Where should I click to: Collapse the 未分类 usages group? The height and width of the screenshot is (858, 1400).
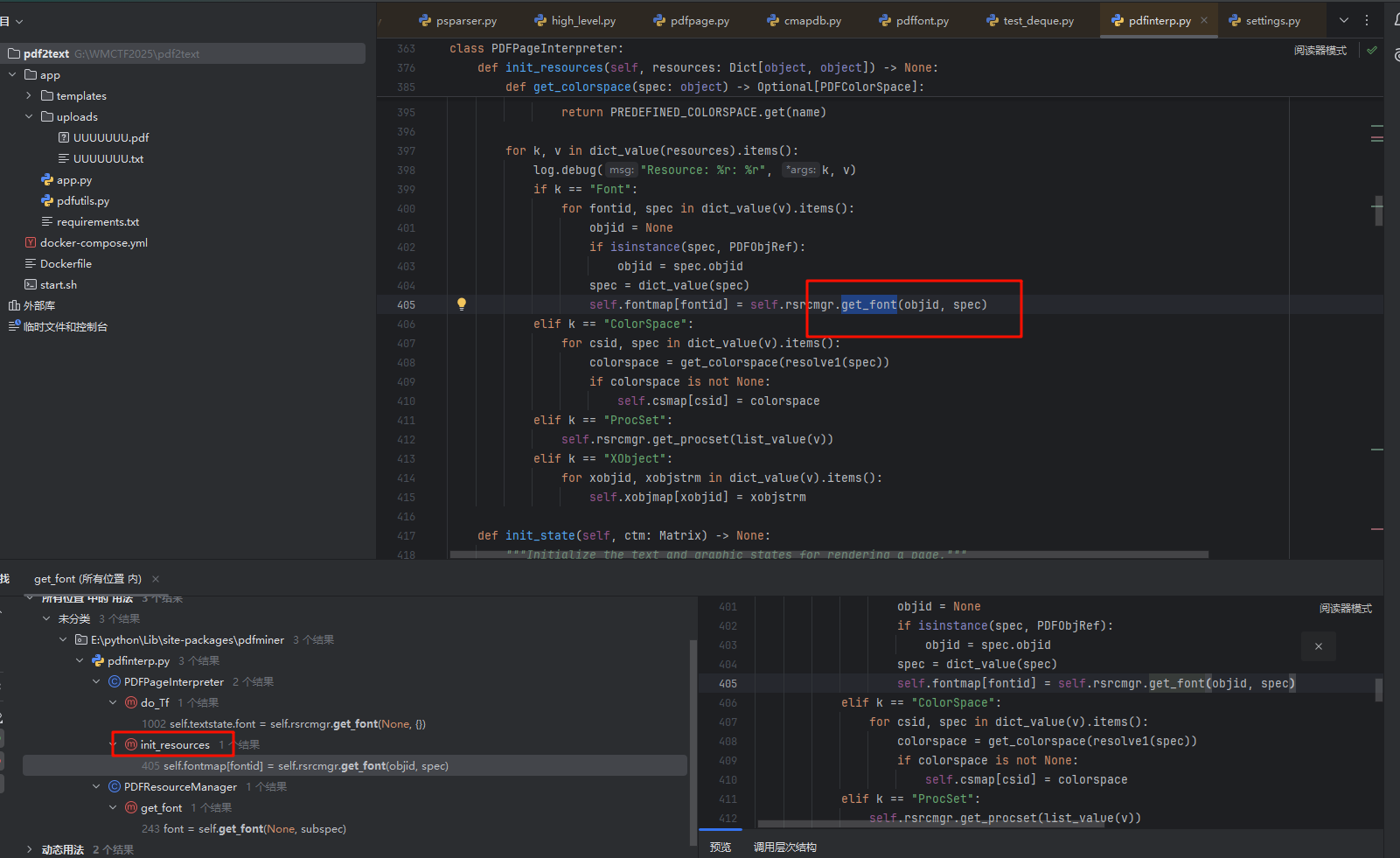(47, 619)
